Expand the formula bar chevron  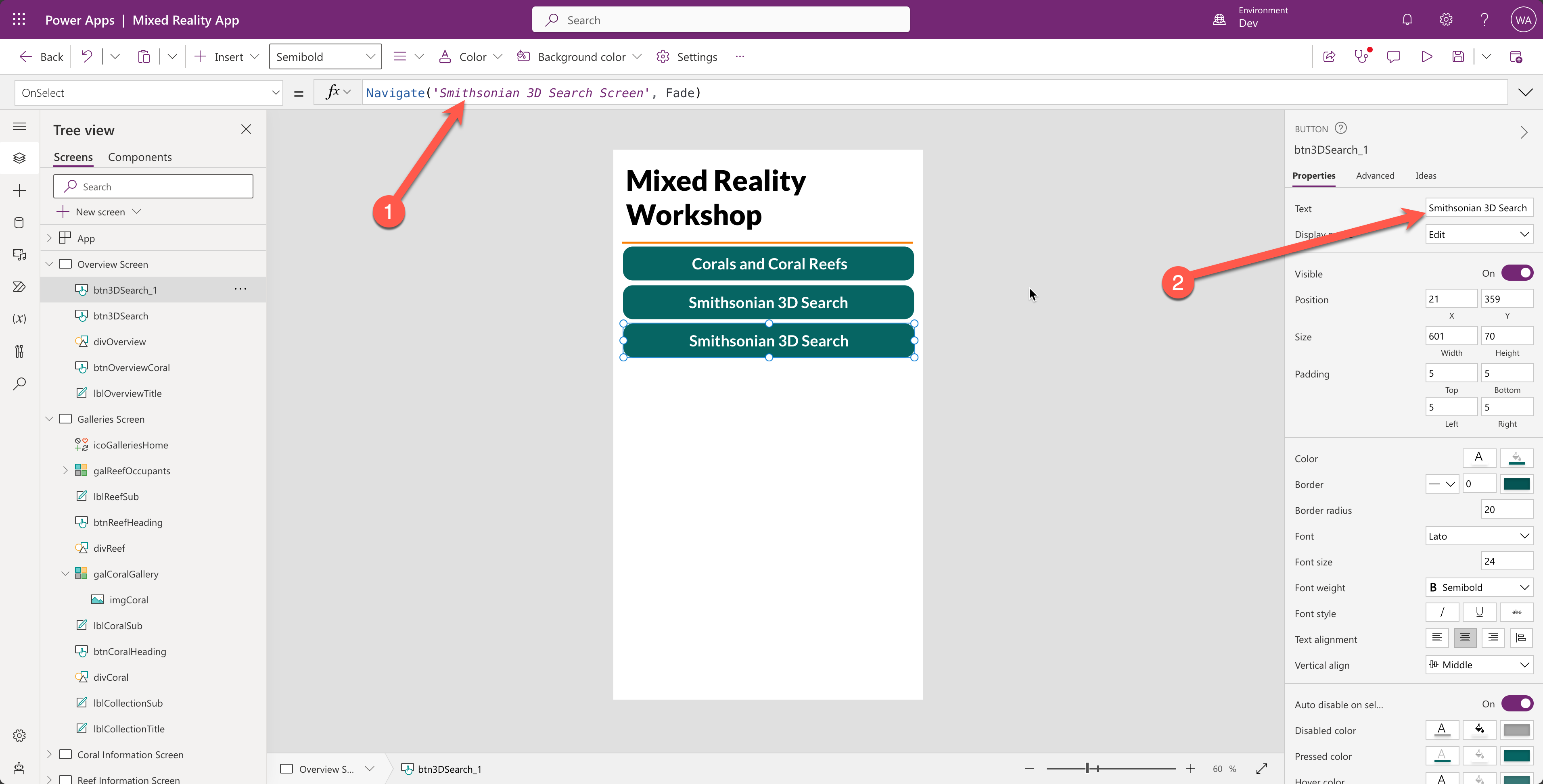(x=1525, y=92)
